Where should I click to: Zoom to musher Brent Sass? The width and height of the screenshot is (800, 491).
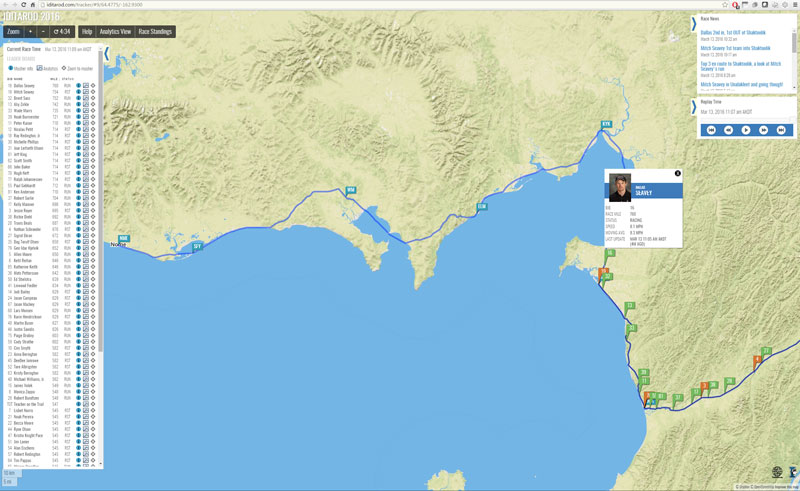[x=93, y=98]
